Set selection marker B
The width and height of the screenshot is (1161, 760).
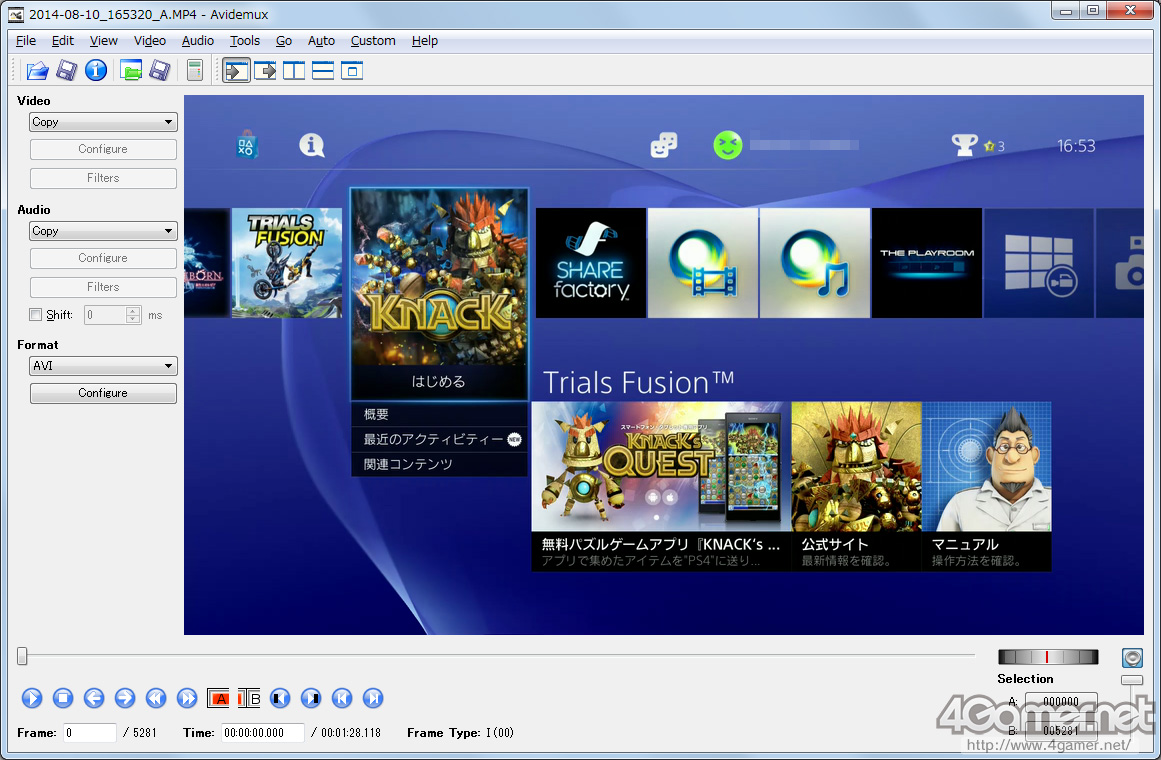pyautogui.click(x=250, y=698)
